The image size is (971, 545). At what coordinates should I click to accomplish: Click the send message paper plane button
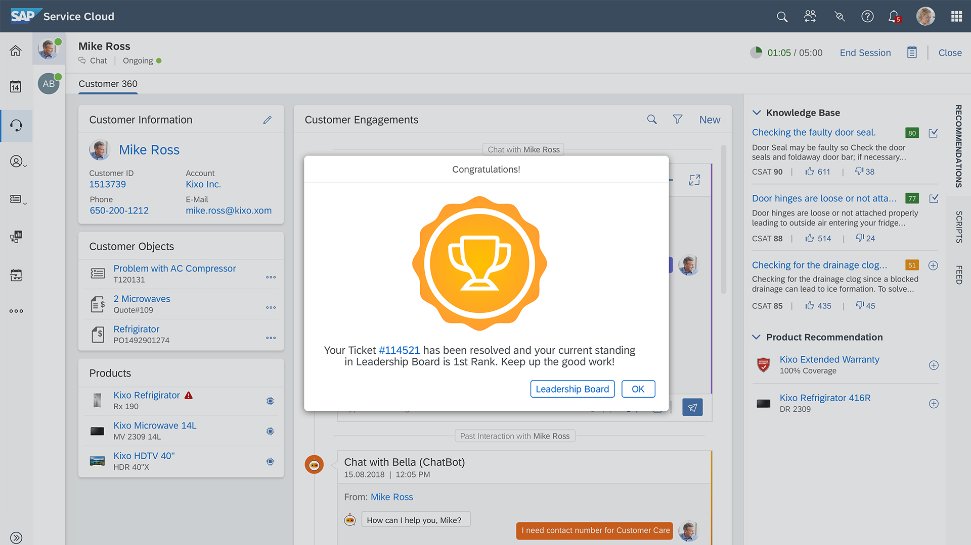[692, 407]
